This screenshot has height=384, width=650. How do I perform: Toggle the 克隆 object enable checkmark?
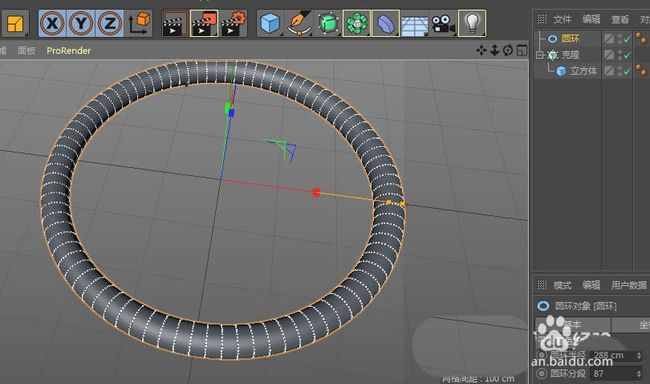(627, 55)
